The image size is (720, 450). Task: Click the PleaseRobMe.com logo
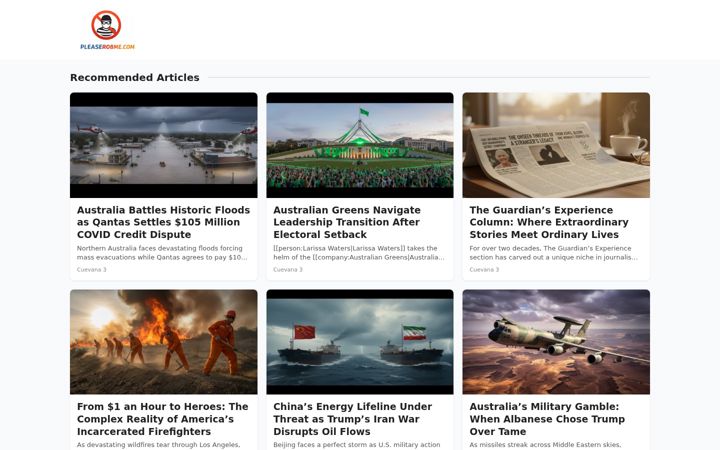107,30
